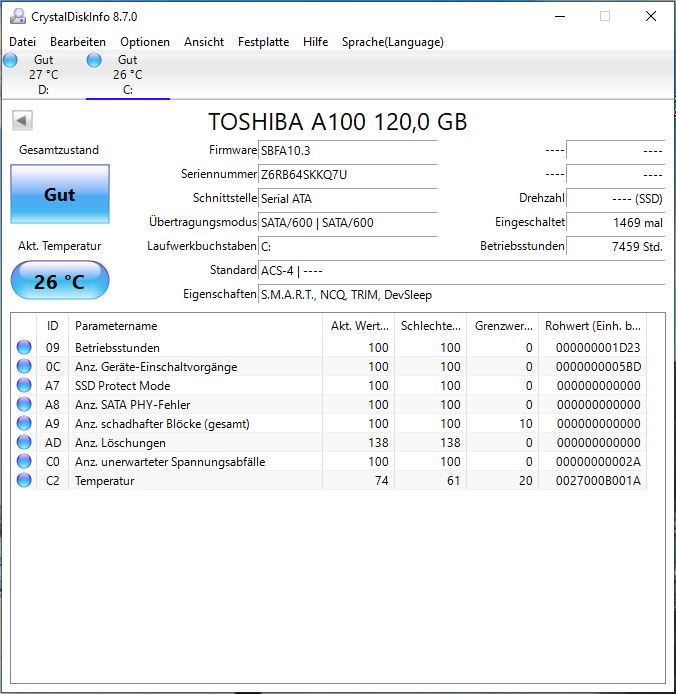Click the Parametername column header
Screen dimensions: 676x694
(x=196, y=326)
